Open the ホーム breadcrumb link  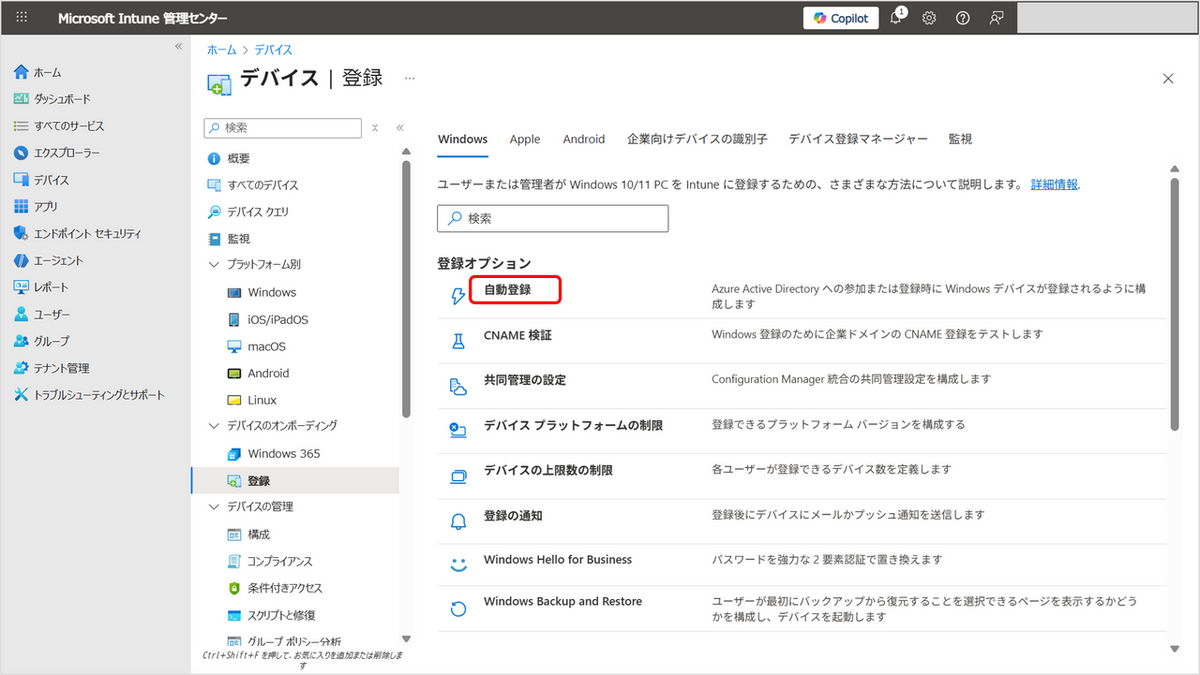pos(222,50)
